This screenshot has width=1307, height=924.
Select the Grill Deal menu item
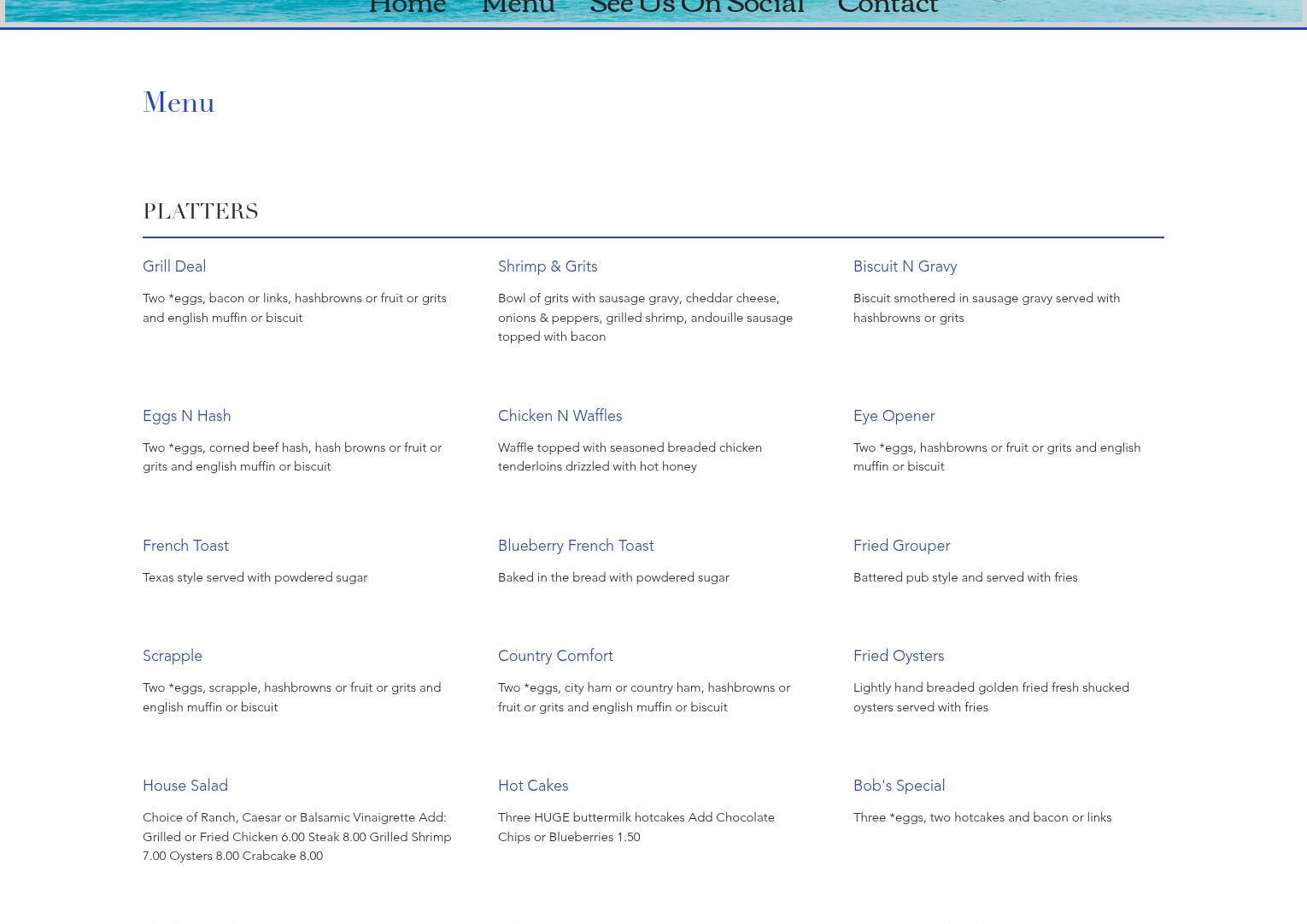click(174, 266)
